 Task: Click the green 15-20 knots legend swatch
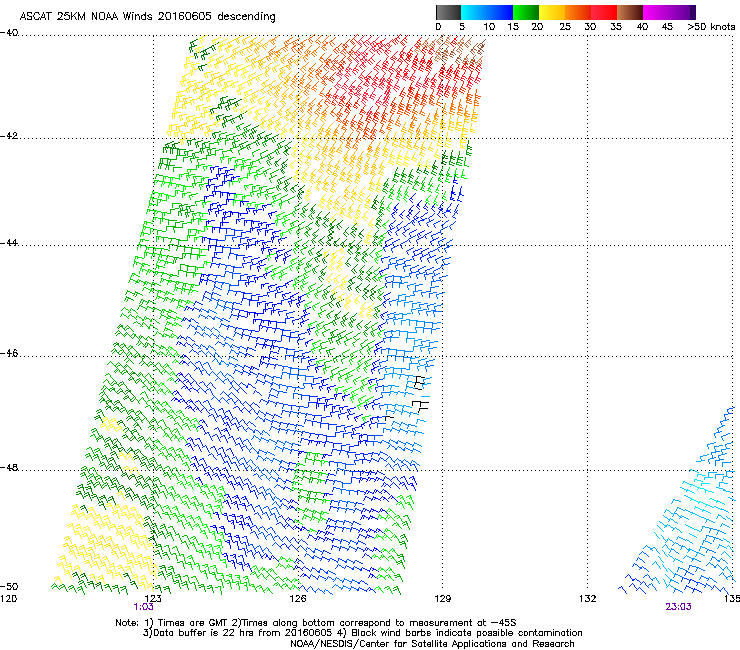526,12
